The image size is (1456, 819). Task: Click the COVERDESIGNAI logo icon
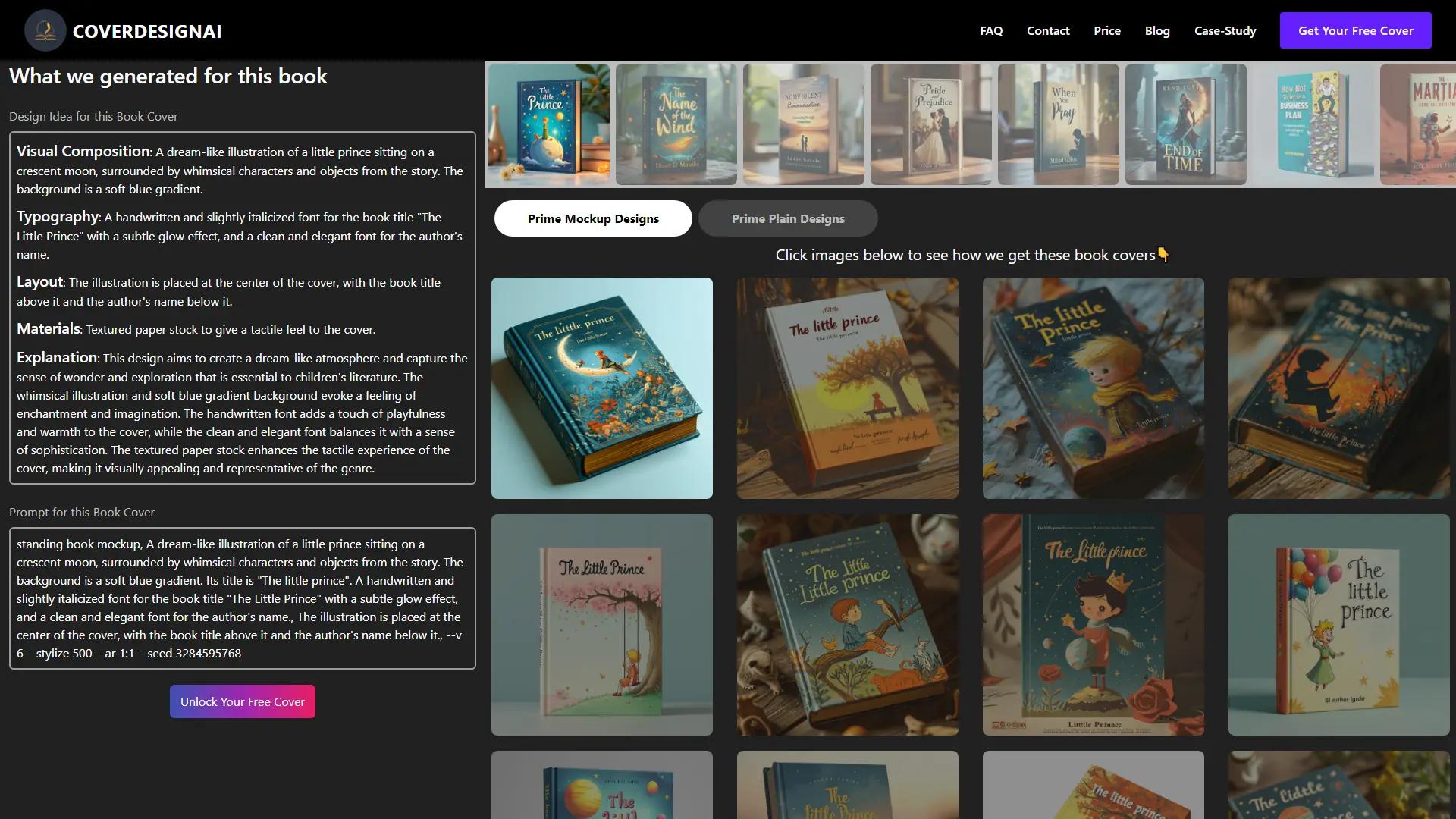[x=45, y=30]
